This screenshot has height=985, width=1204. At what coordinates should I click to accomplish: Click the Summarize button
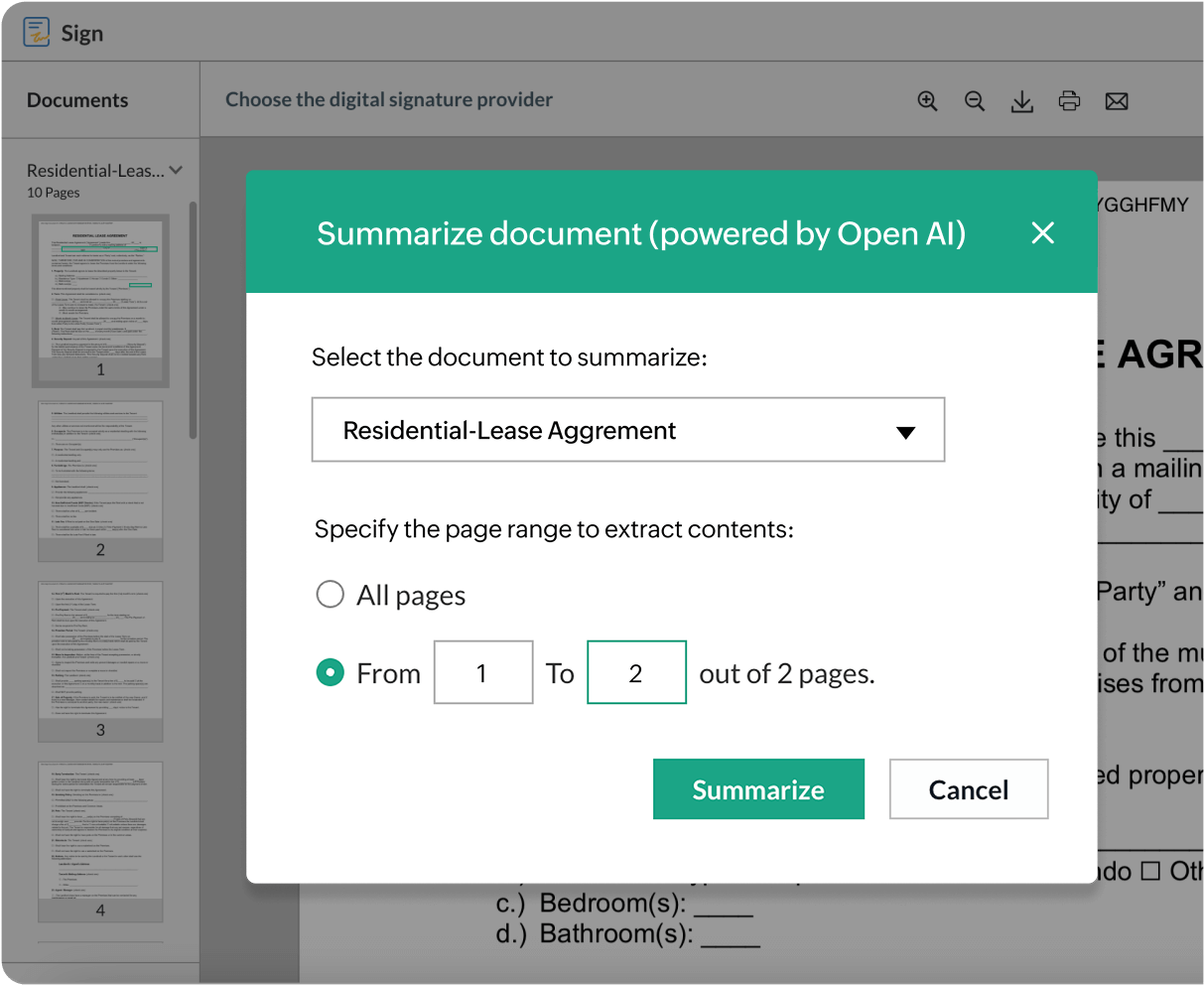(758, 789)
